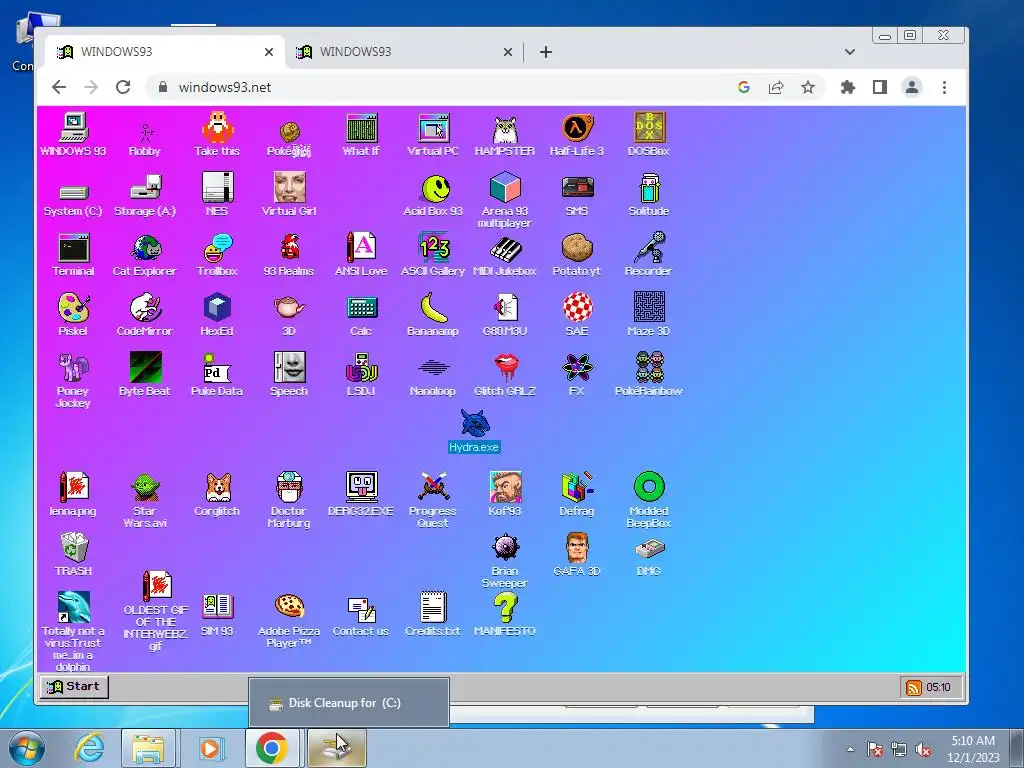
Task: Open Internet Explorer from taskbar
Action: (x=88, y=748)
